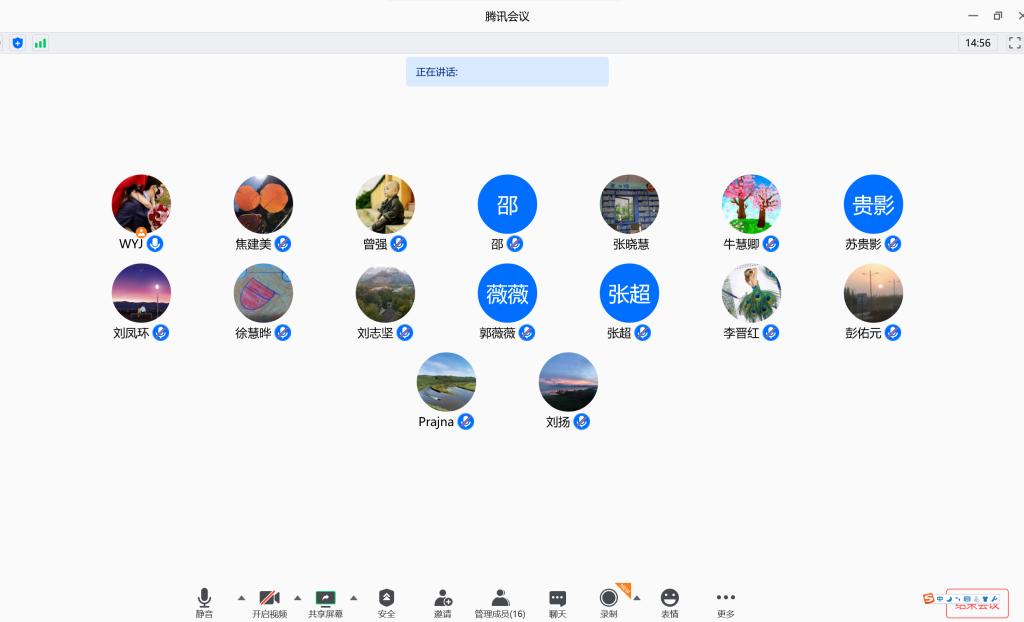Expand the recording options arrow beside 录制
The height and width of the screenshot is (622, 1024).
point(637,598)
